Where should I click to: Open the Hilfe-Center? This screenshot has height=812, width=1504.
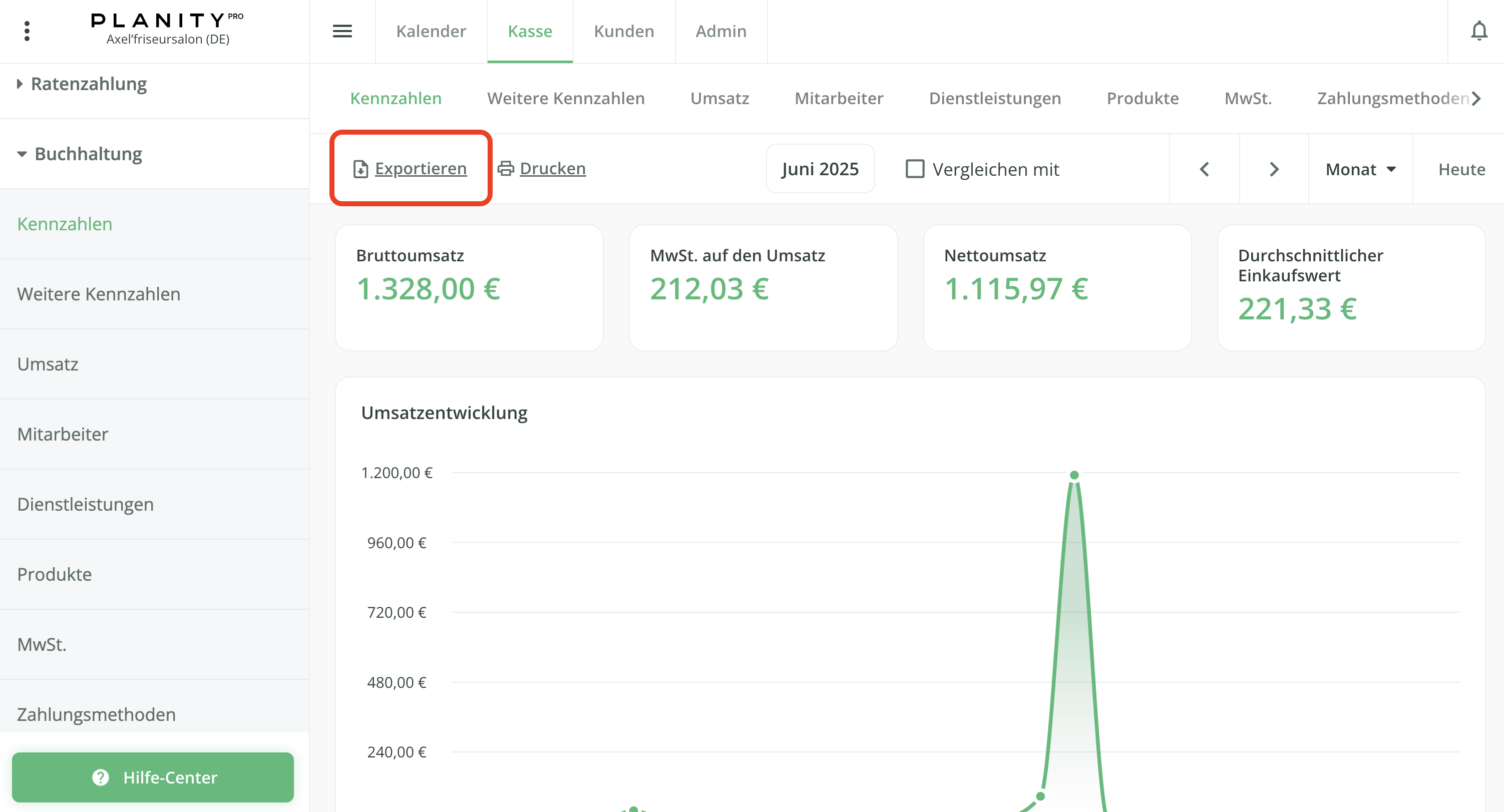(154, 777)
